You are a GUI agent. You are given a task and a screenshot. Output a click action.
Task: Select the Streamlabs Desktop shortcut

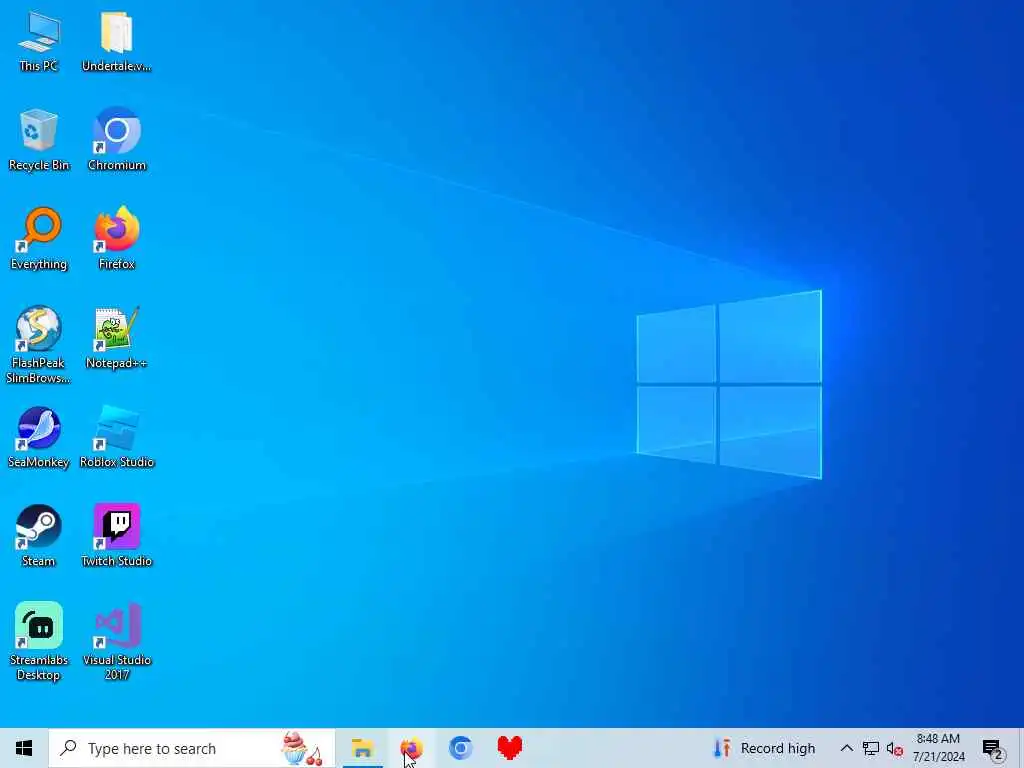[x=39, y=642]
